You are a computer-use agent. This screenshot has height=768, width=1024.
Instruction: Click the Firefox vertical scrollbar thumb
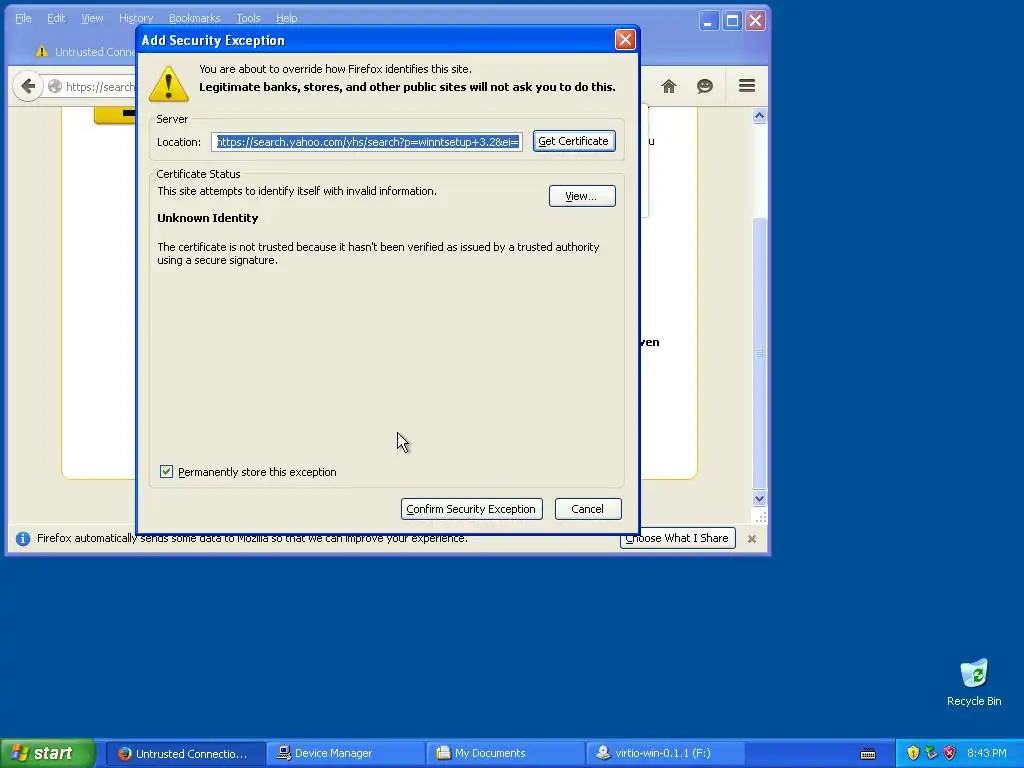(x=759, y=353)
